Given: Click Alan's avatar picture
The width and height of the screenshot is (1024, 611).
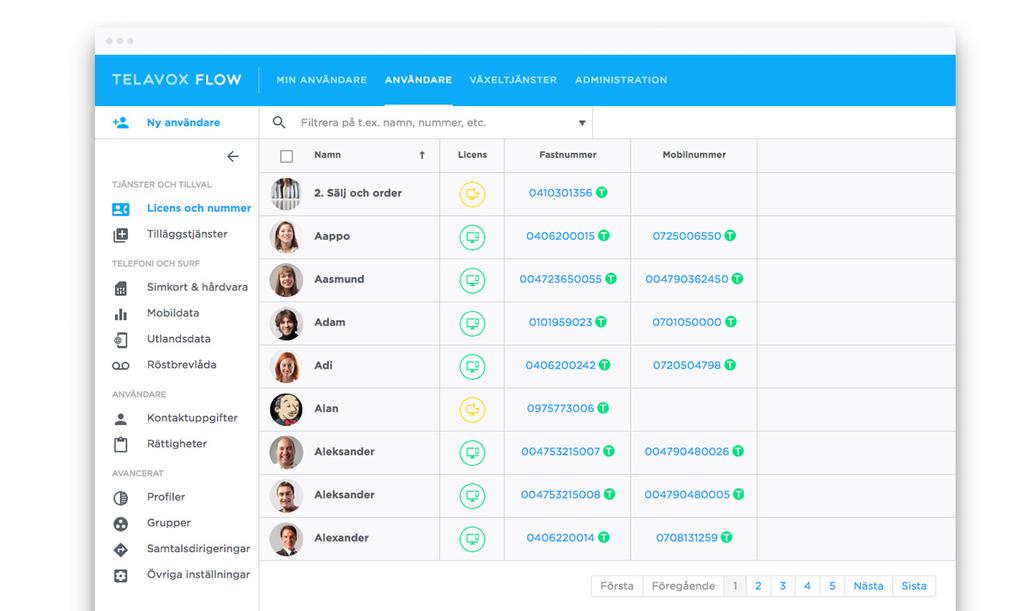Looking at the screenshot, I should click(286, 409).
